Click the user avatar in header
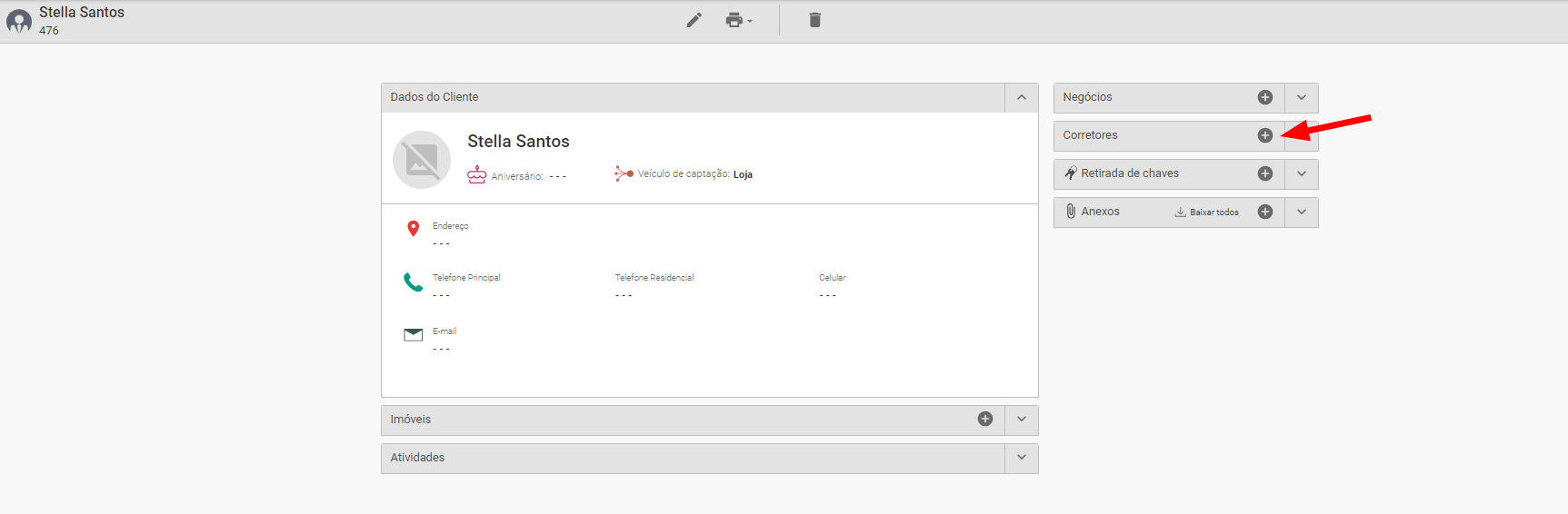The height and width of the screenshot is (514, 1568). coord(19,22)
